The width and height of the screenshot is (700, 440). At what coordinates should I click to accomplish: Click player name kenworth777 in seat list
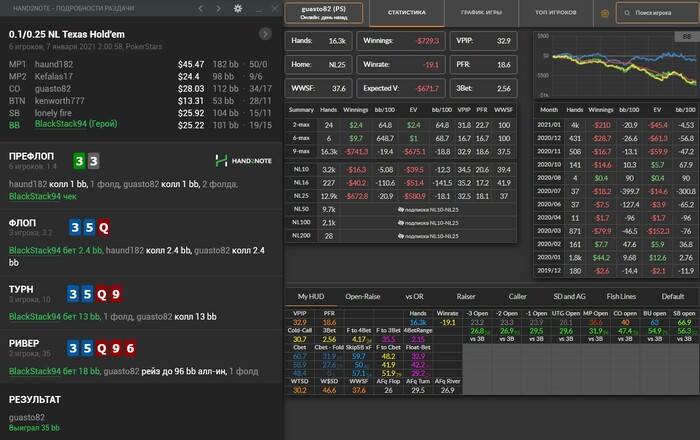pos(59,101)
